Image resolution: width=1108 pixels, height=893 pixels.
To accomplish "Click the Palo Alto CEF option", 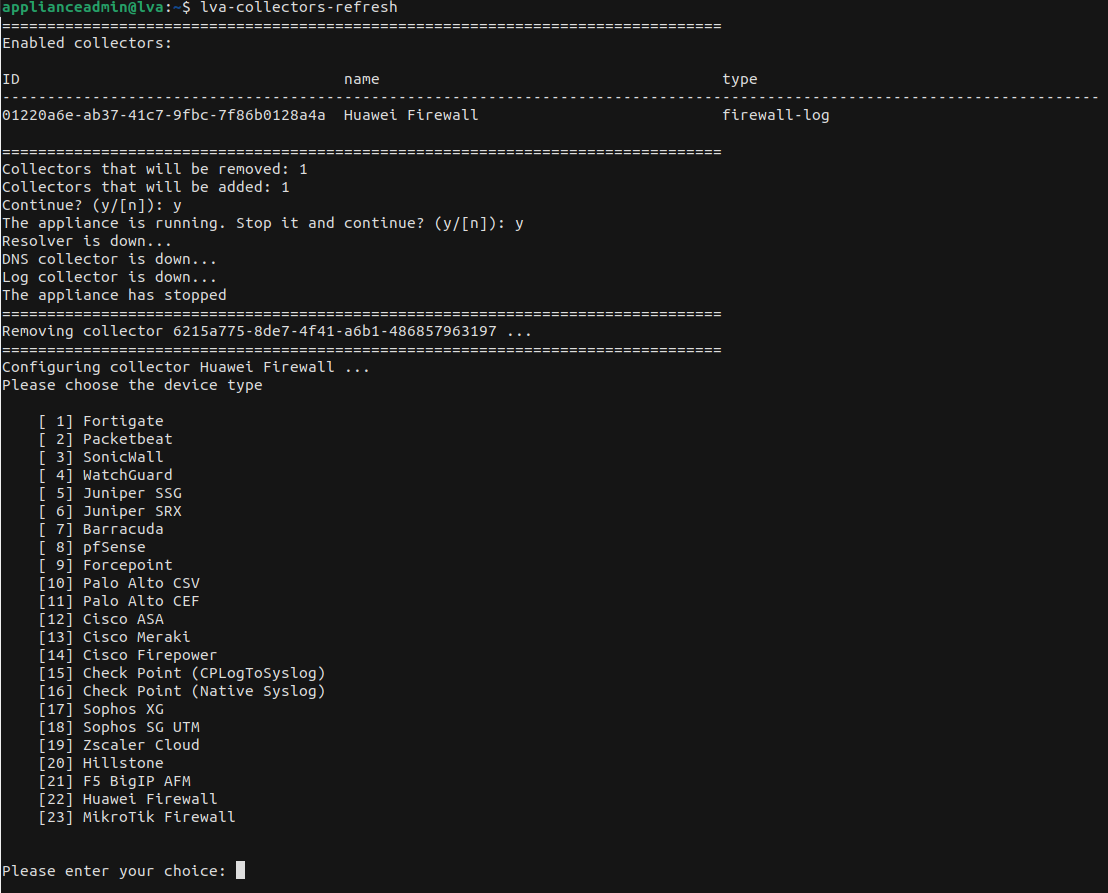I will (x=141, y=601).
